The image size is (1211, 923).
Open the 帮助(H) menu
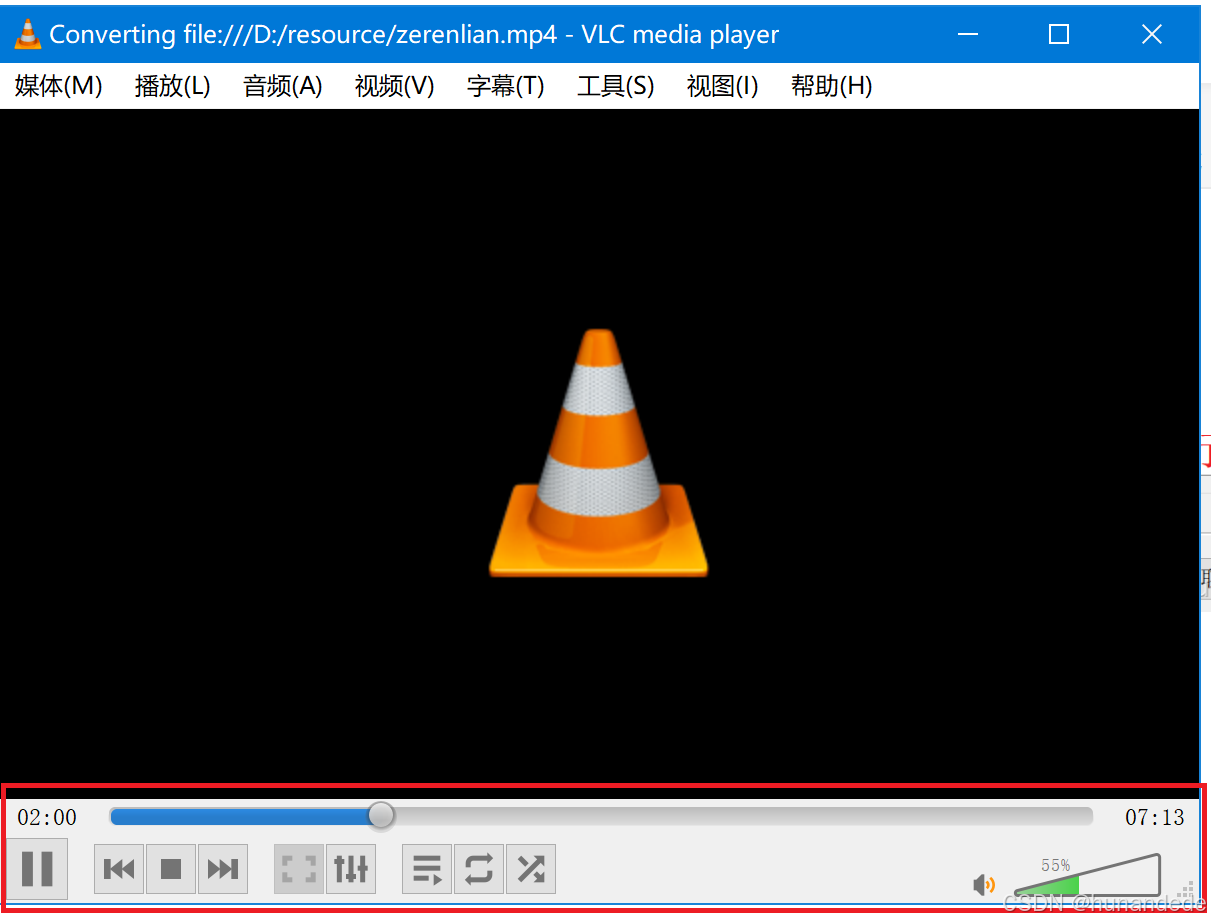click(x=832, y=86)
